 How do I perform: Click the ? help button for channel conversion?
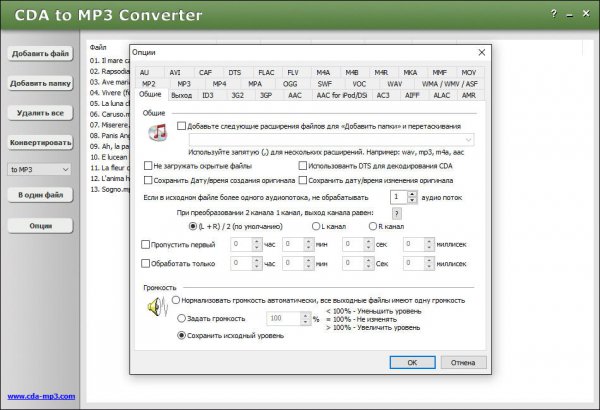396,213
